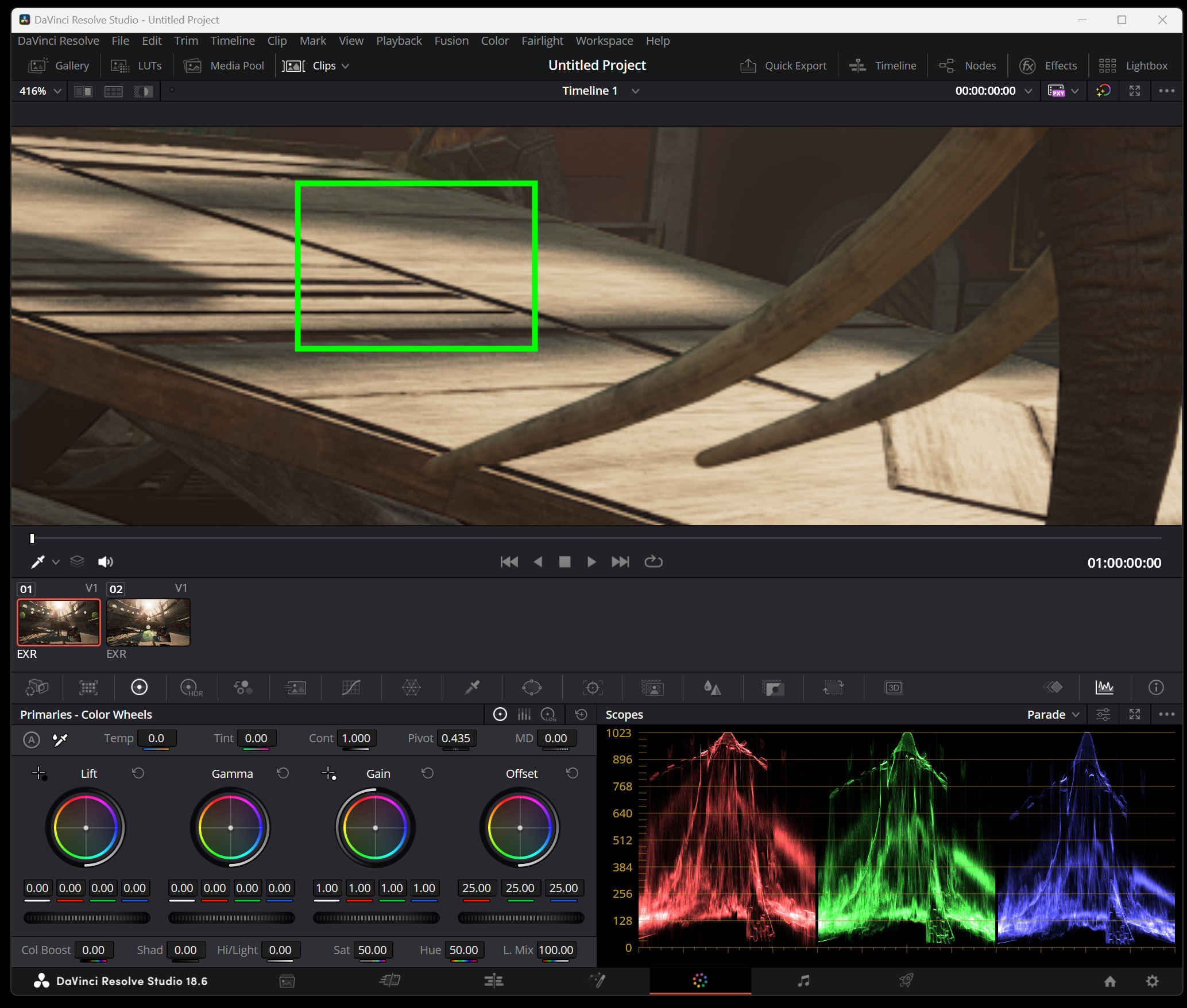Viewport: 1187px width, 1008px height.
Task: Click the Gamma master wheel slider
Action: click(231, 918)
